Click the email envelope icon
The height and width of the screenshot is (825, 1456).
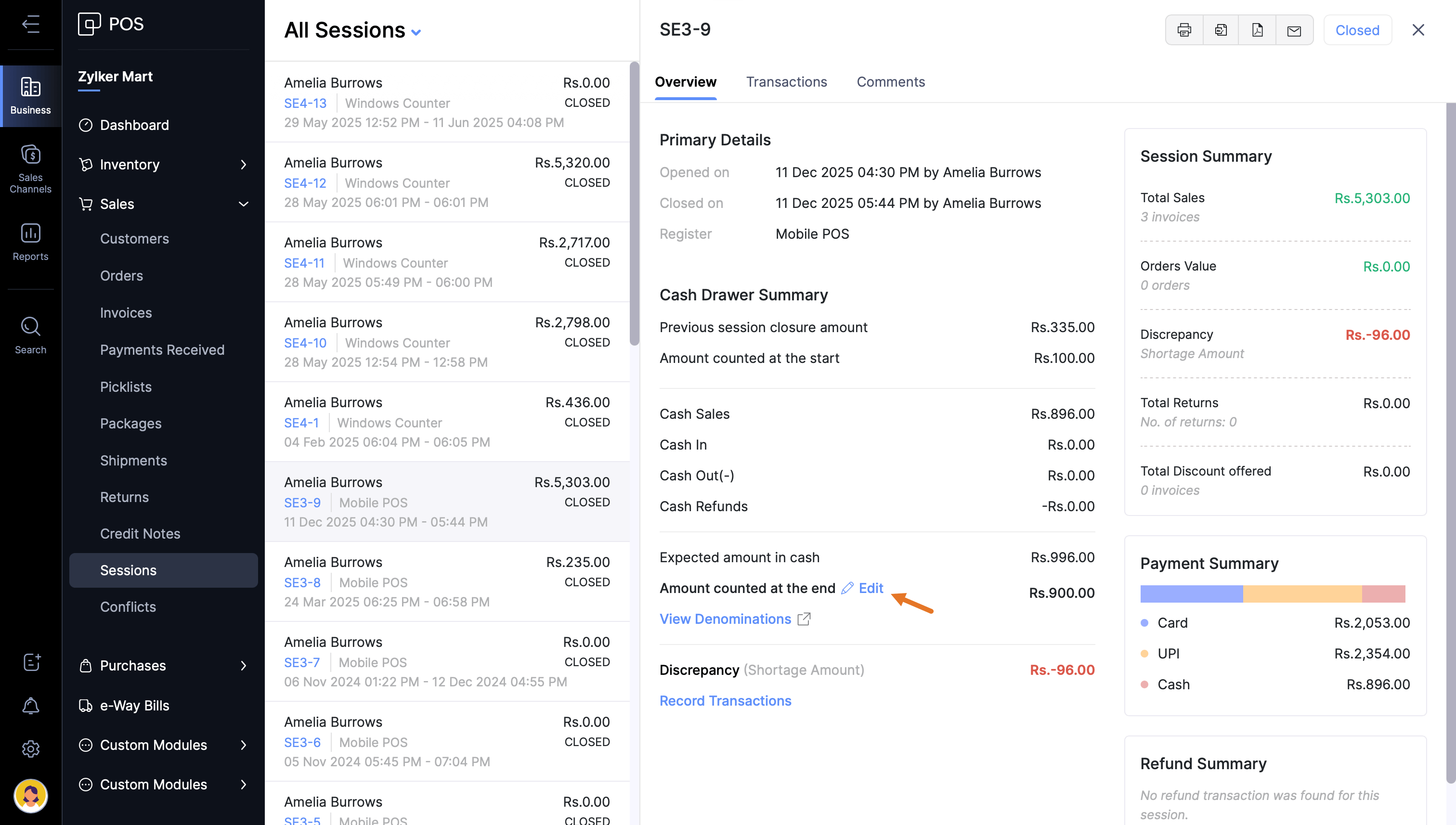tap(1294, 30)
